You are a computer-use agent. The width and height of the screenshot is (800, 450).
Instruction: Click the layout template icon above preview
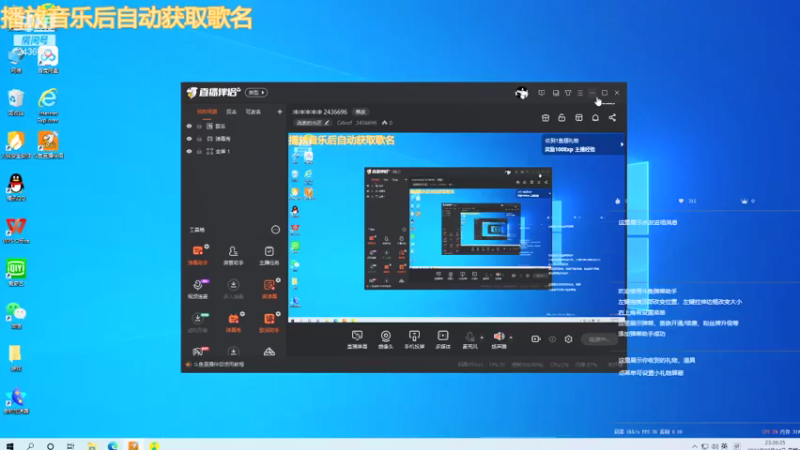579,118
